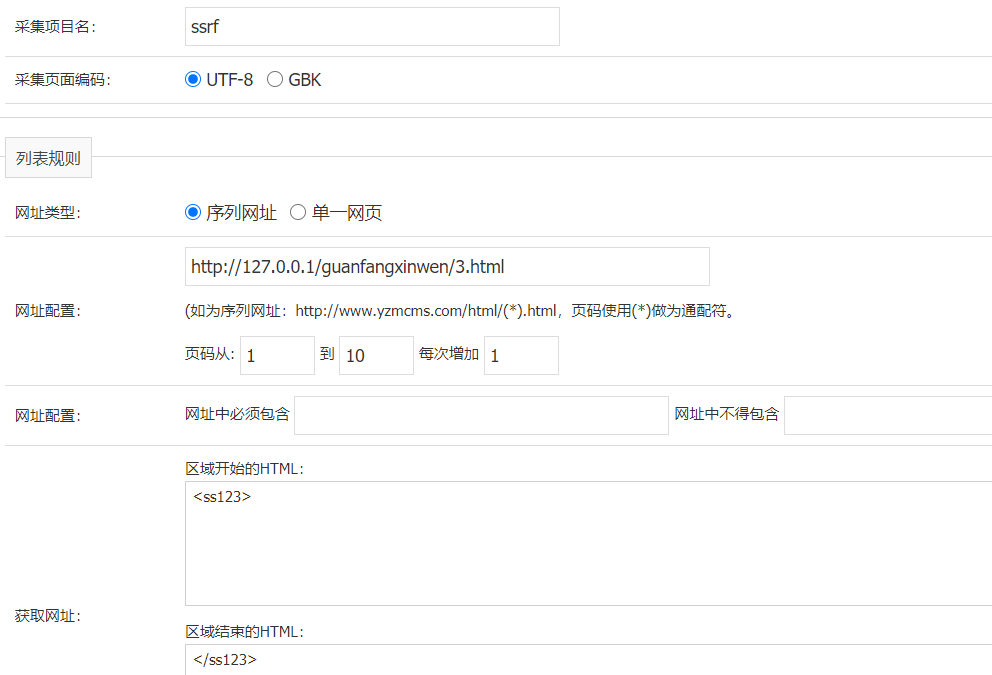Focus the 每次增加 increment field

point(521,356)
